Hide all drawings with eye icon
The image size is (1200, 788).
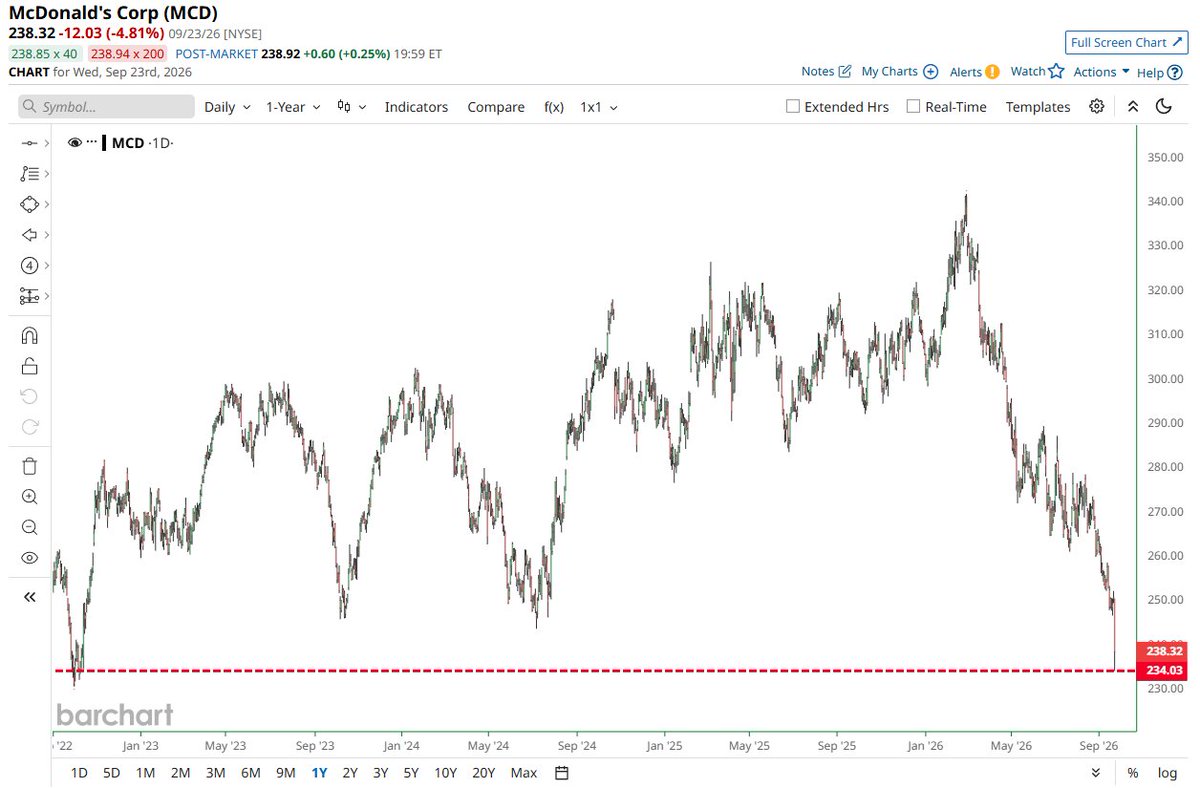(29, 558)
